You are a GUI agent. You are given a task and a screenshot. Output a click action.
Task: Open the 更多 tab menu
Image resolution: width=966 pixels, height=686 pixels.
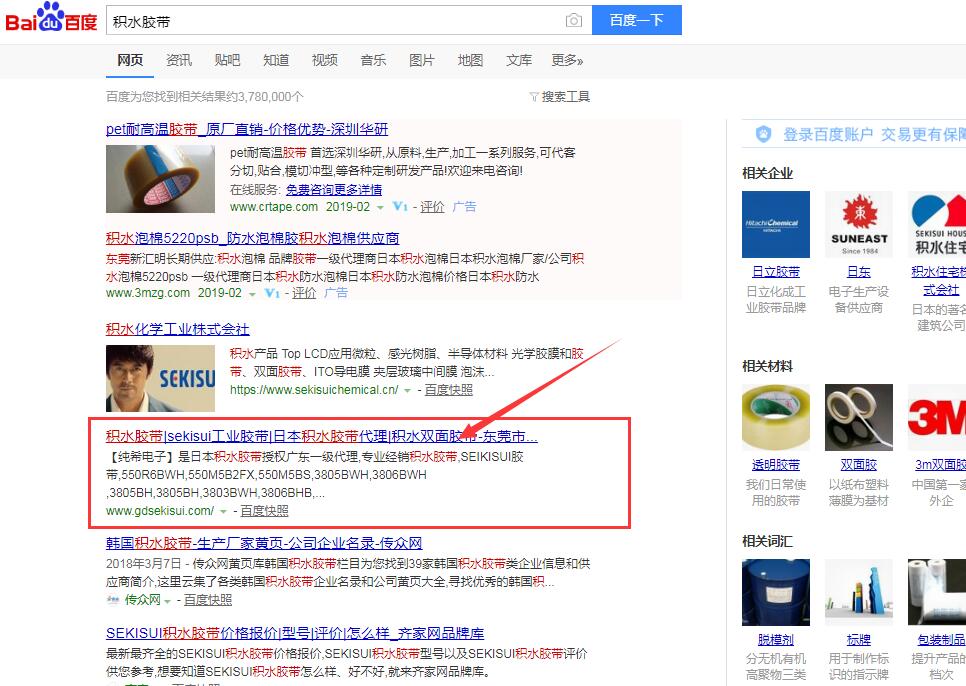point(567,60)
